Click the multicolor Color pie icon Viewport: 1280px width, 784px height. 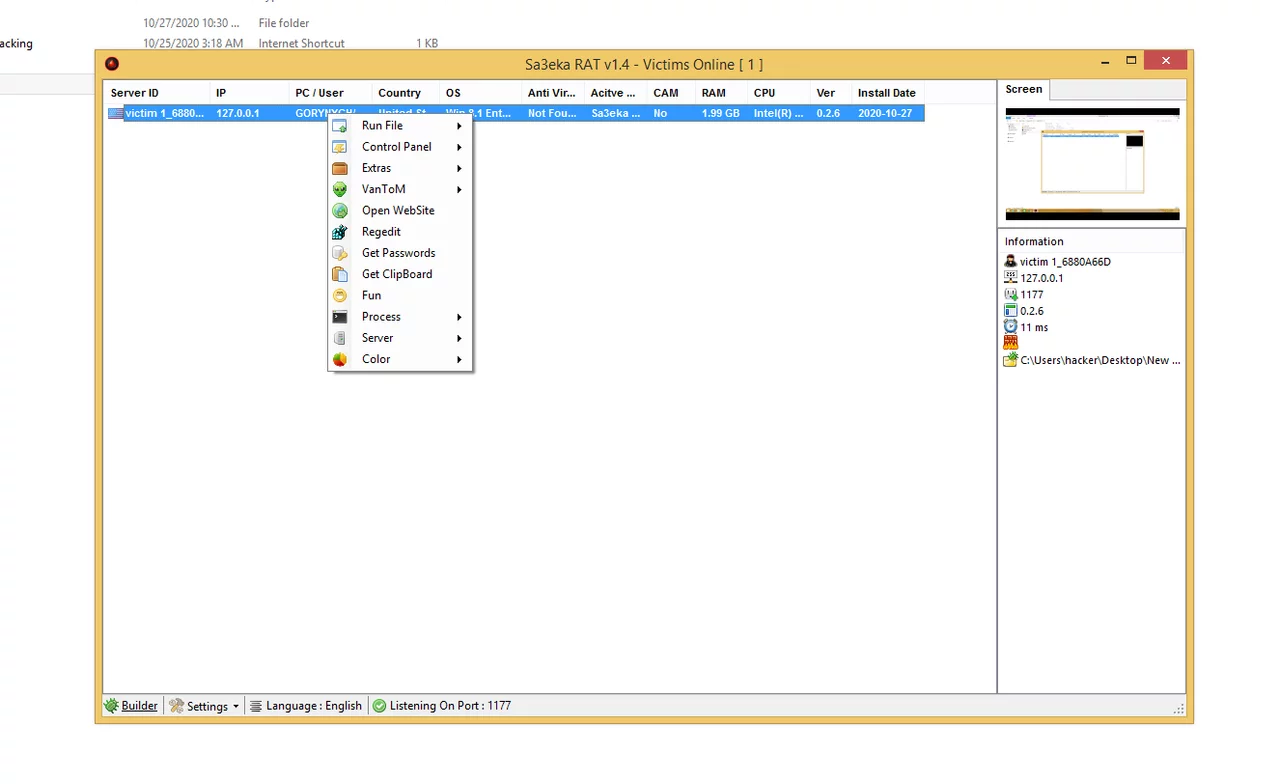coord(340,359)
